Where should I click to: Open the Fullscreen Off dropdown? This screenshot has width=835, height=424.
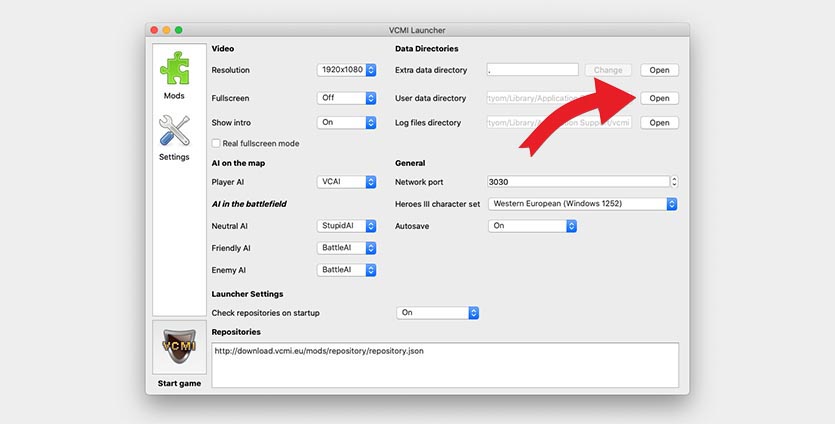[x=347, y=98]
